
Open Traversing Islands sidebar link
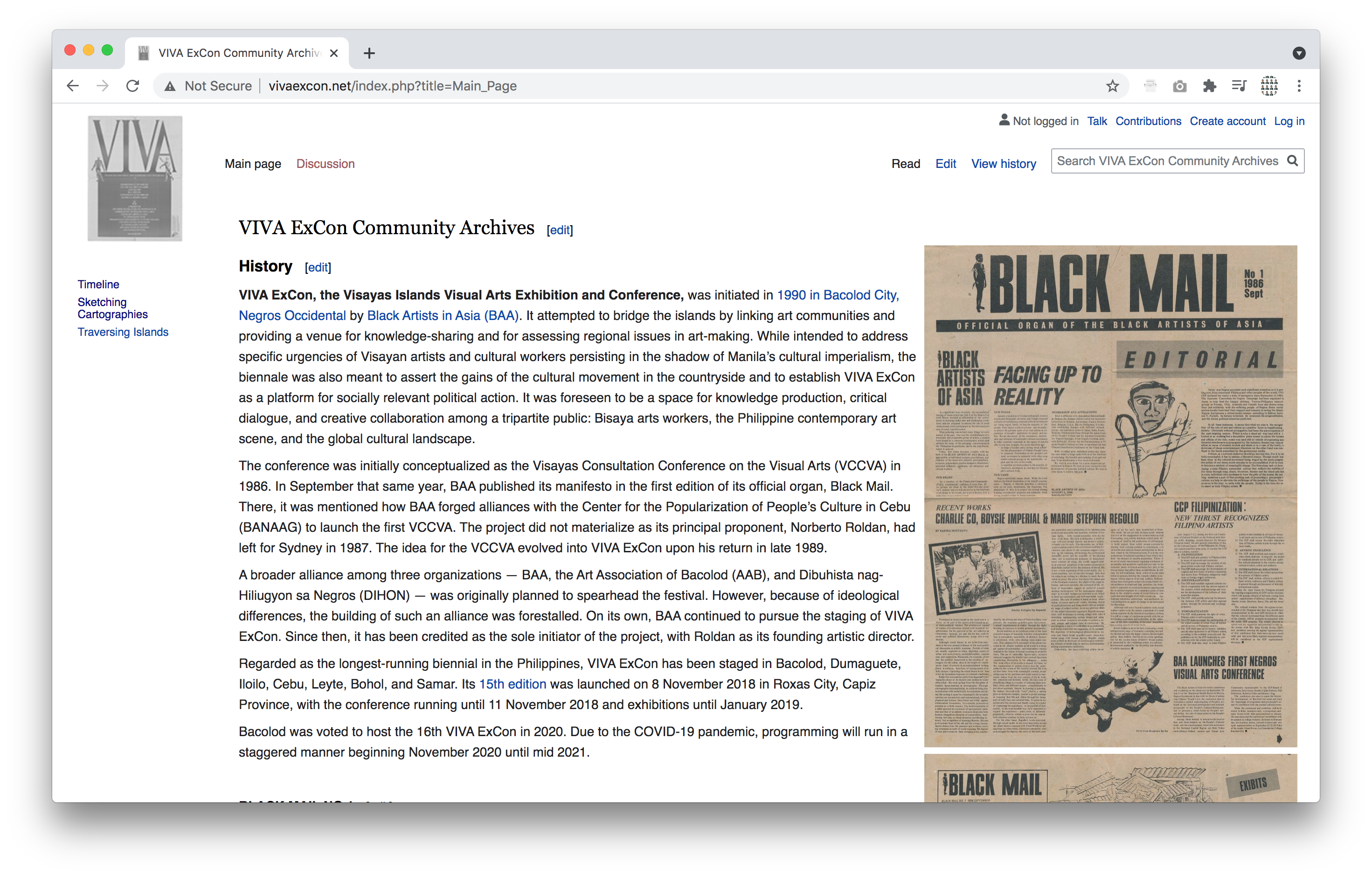[x=123, y=332]
